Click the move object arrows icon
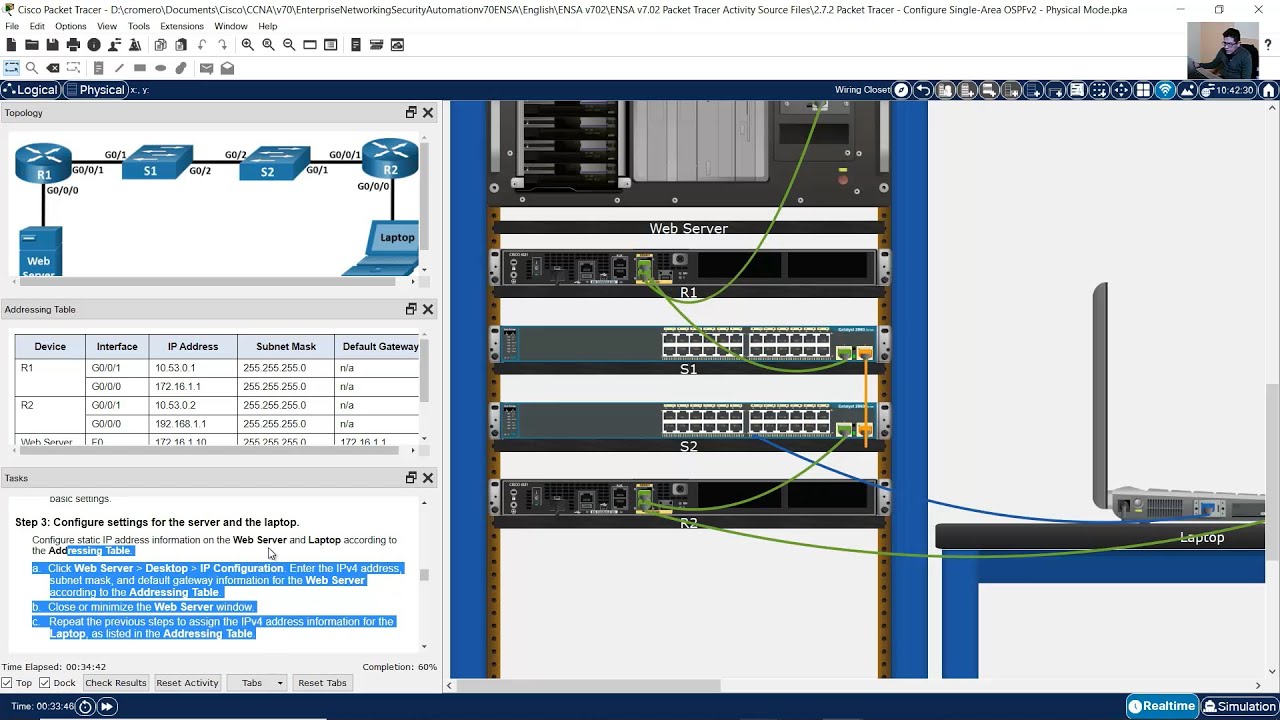Image resolution: width=1280 pixels, height=720 pixels. (x=1121, y=90)
